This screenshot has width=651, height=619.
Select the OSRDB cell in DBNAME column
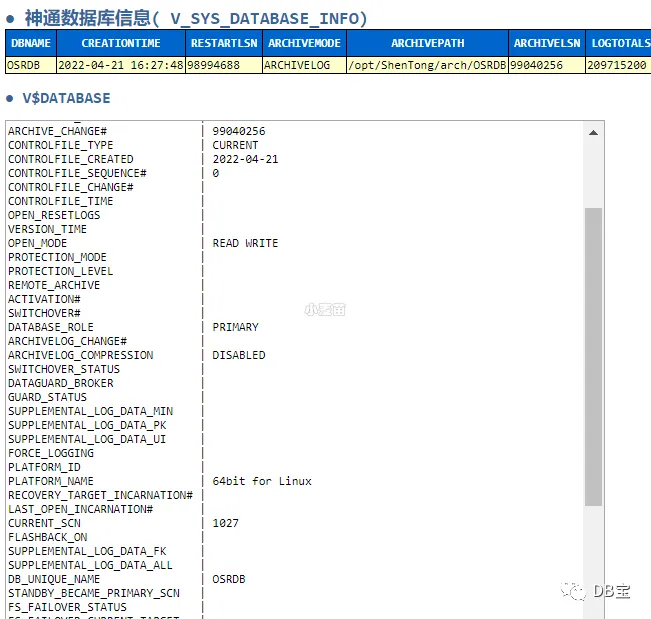31,65
